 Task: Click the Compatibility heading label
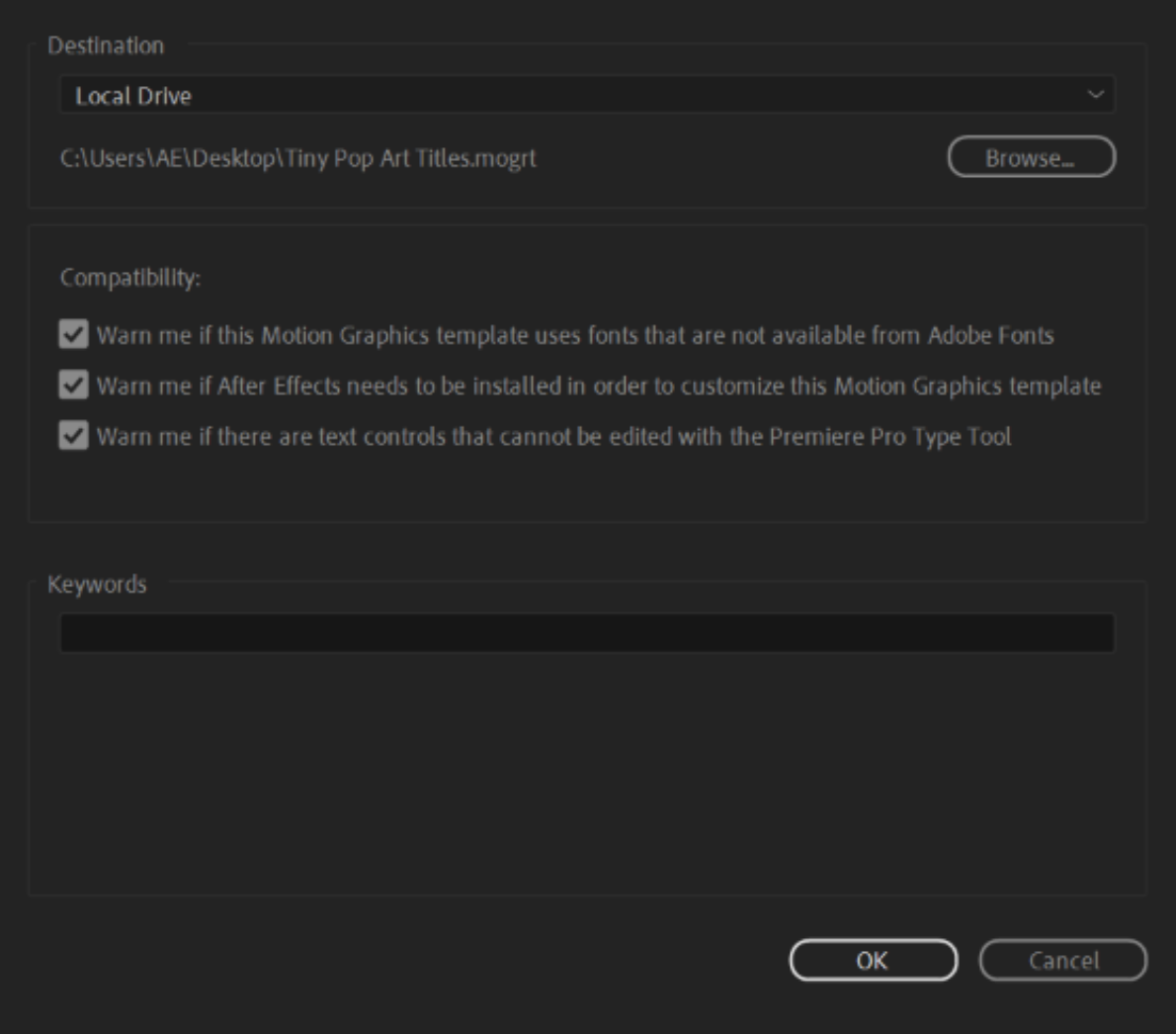tap(130, 278)
